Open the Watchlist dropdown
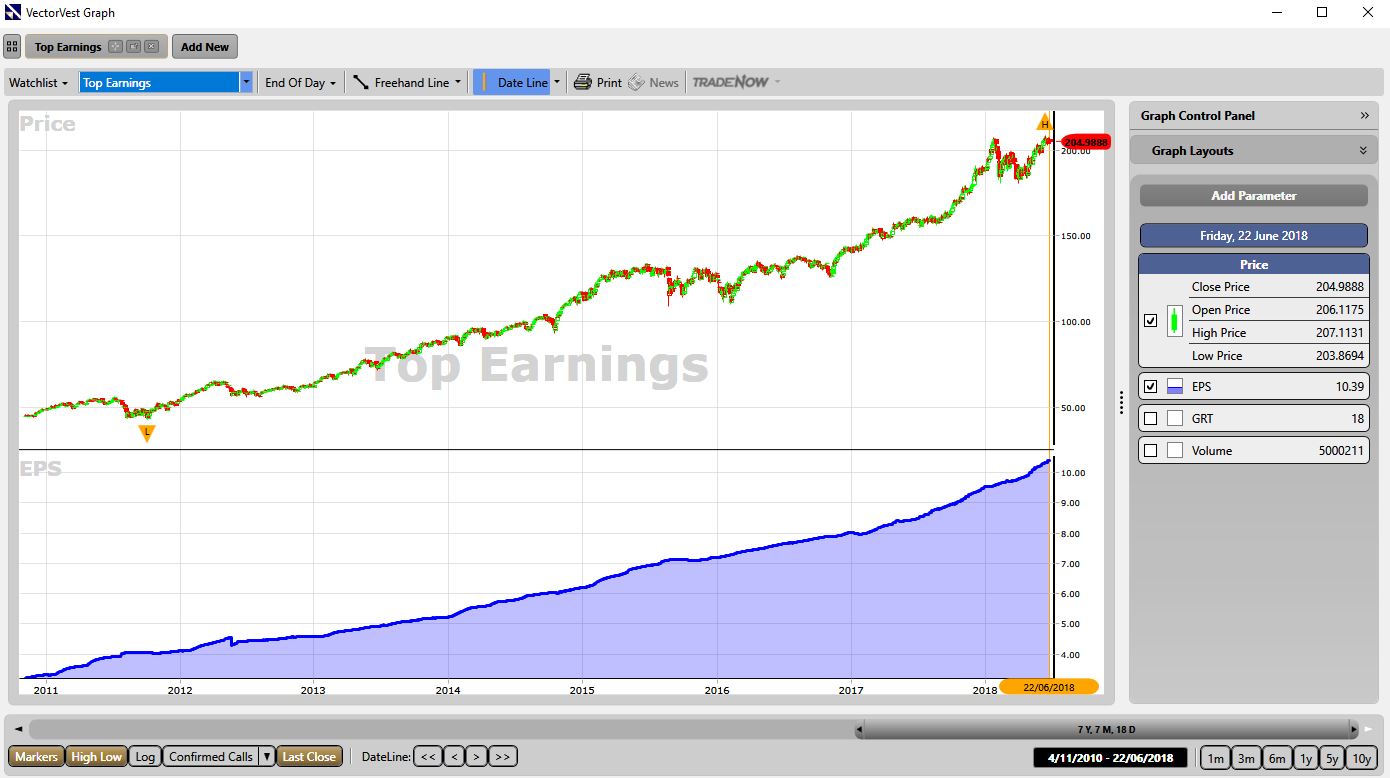The width and height of the screenshot is (1390, 778). pos(38,82)
